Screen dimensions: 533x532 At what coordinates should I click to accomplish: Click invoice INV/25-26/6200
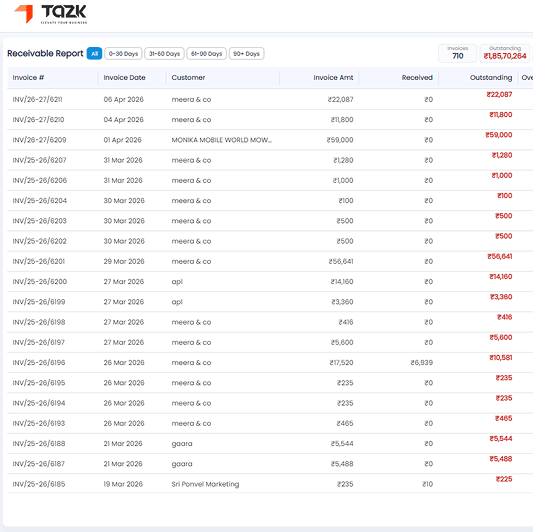tap(40, 281)
